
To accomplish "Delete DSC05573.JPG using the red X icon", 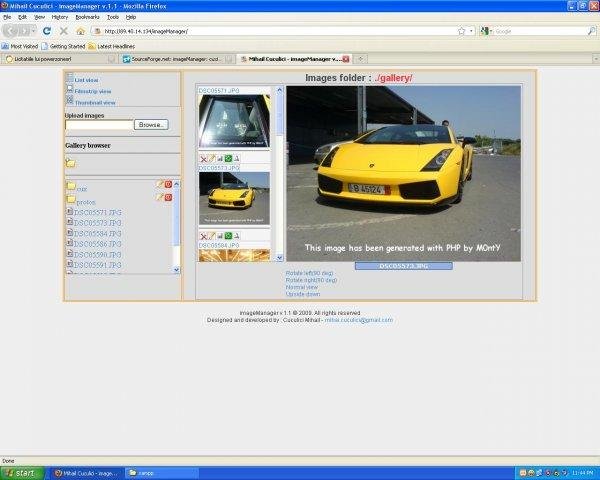I will click(x=204, y=236).
